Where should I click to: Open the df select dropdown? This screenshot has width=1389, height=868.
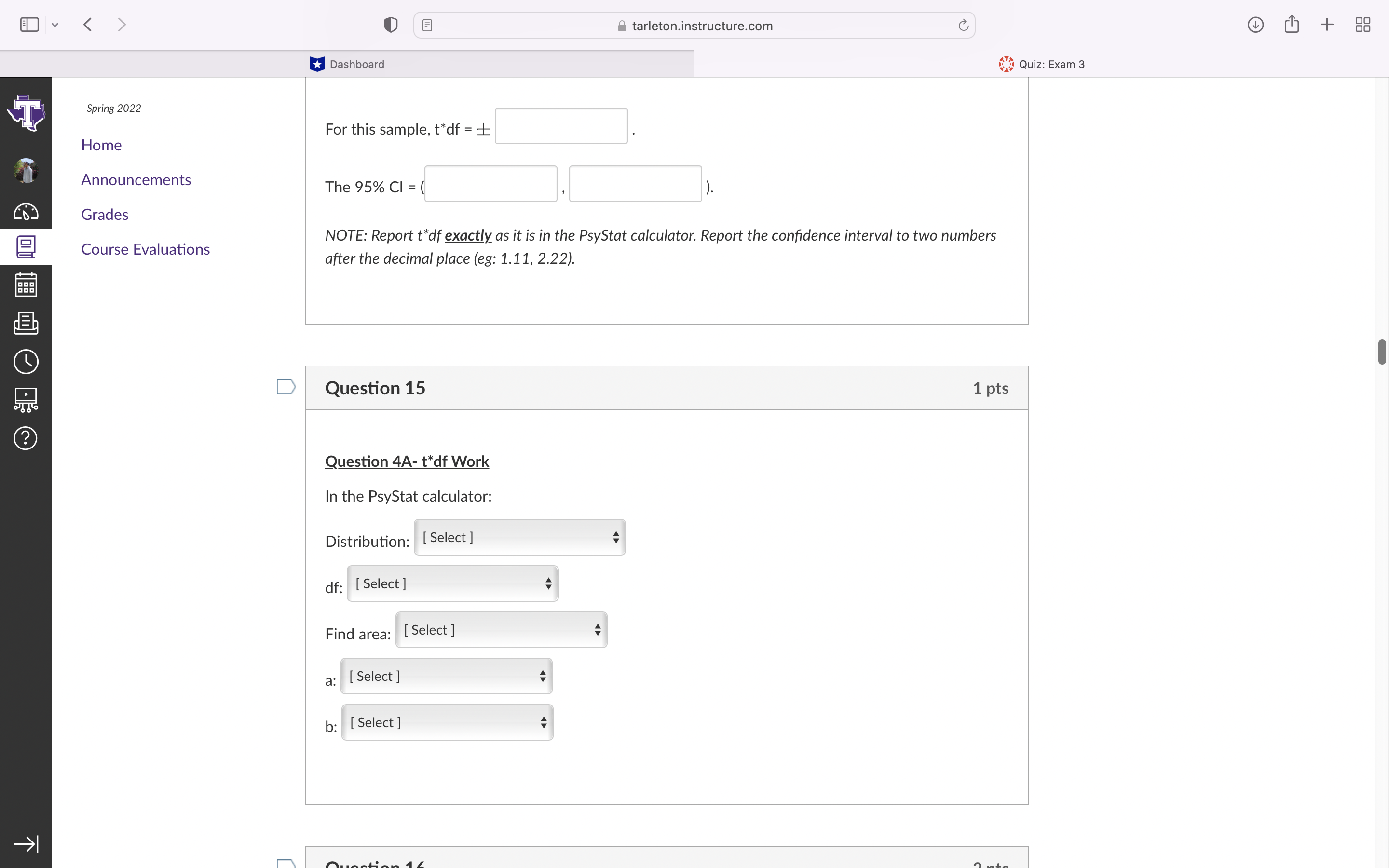coord(452,583)
